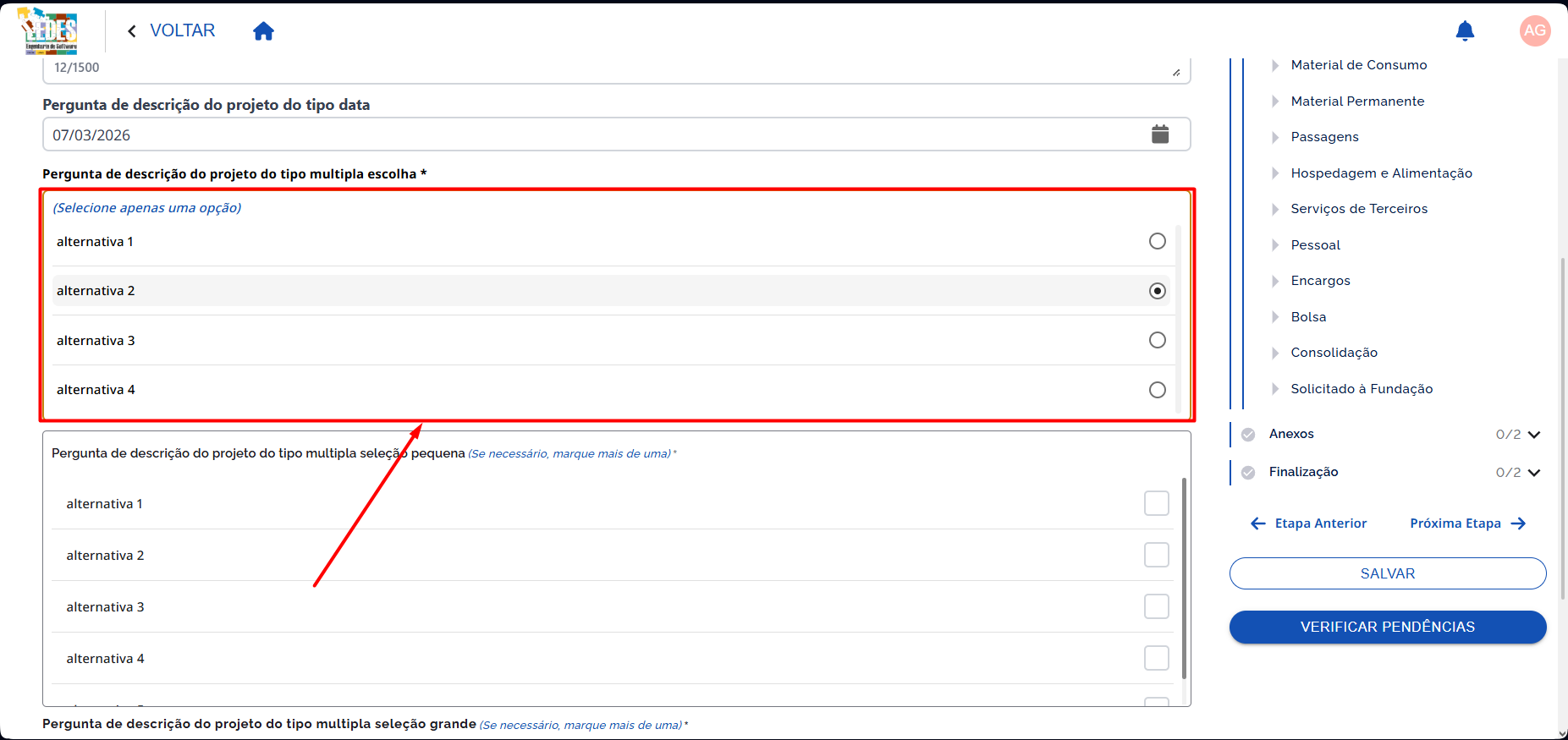Image resolution: width=1568 pixels, height=740 pixels.
Task: Open Pessoal item
Action: pos(1315,245)
